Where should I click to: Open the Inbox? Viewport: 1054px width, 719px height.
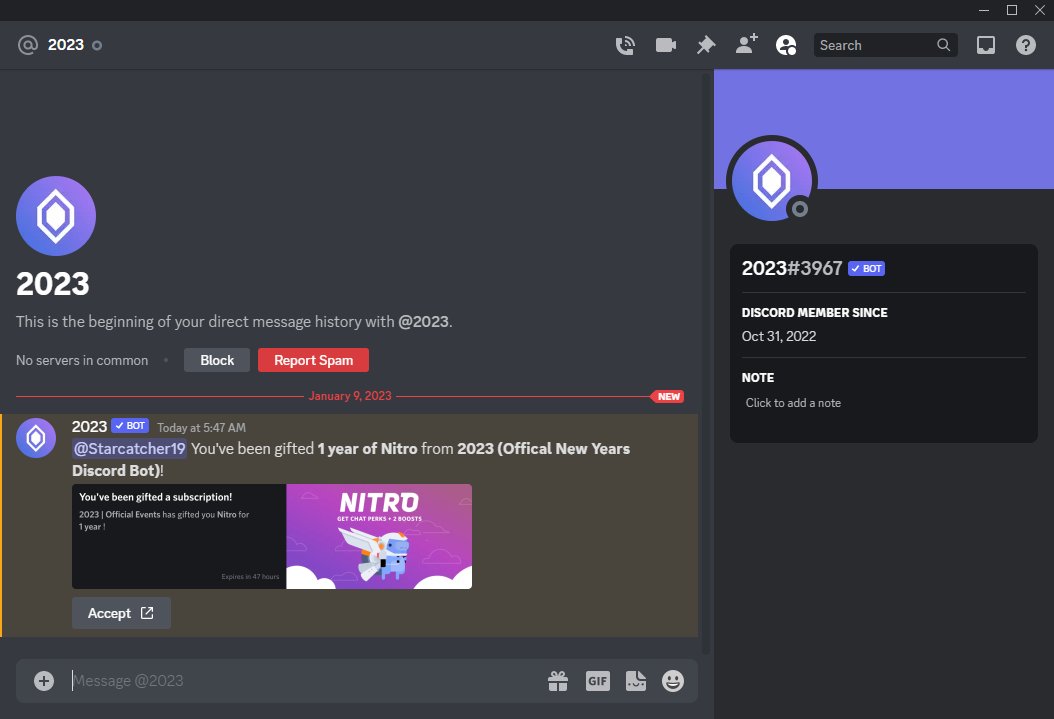(985, 45)
